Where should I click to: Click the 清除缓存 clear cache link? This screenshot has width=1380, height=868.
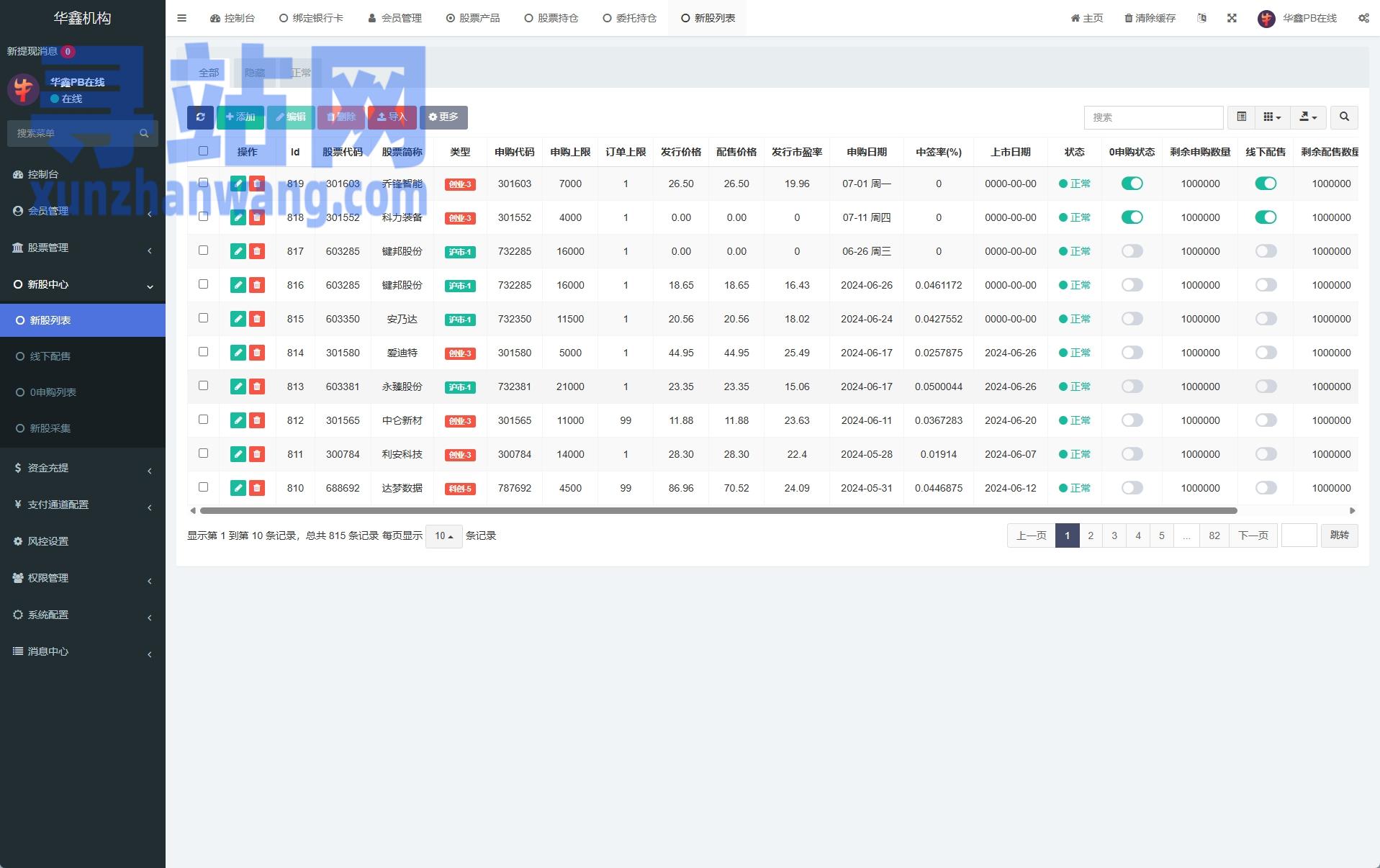(x=1150, y=18)
